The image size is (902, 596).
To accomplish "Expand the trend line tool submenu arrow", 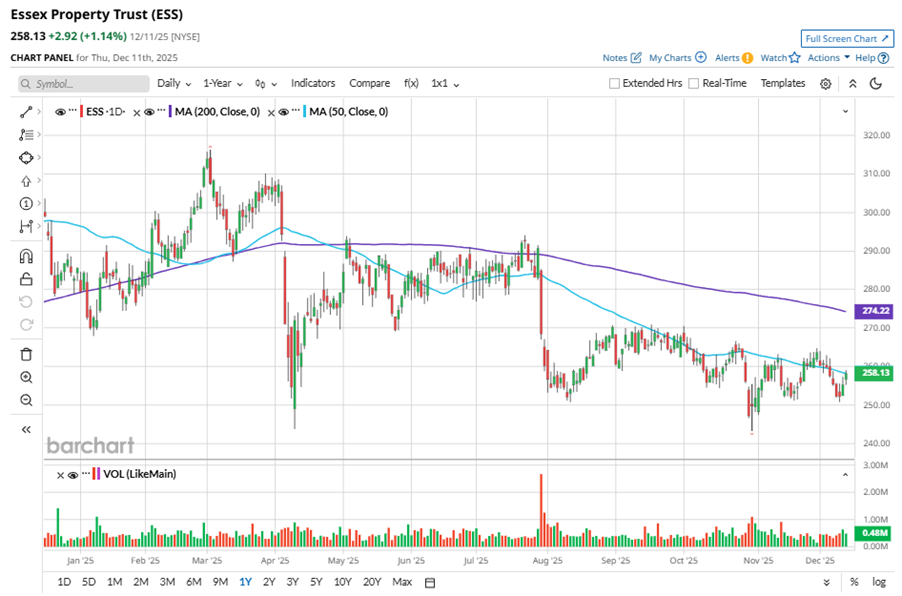I will tap(39, 112).
